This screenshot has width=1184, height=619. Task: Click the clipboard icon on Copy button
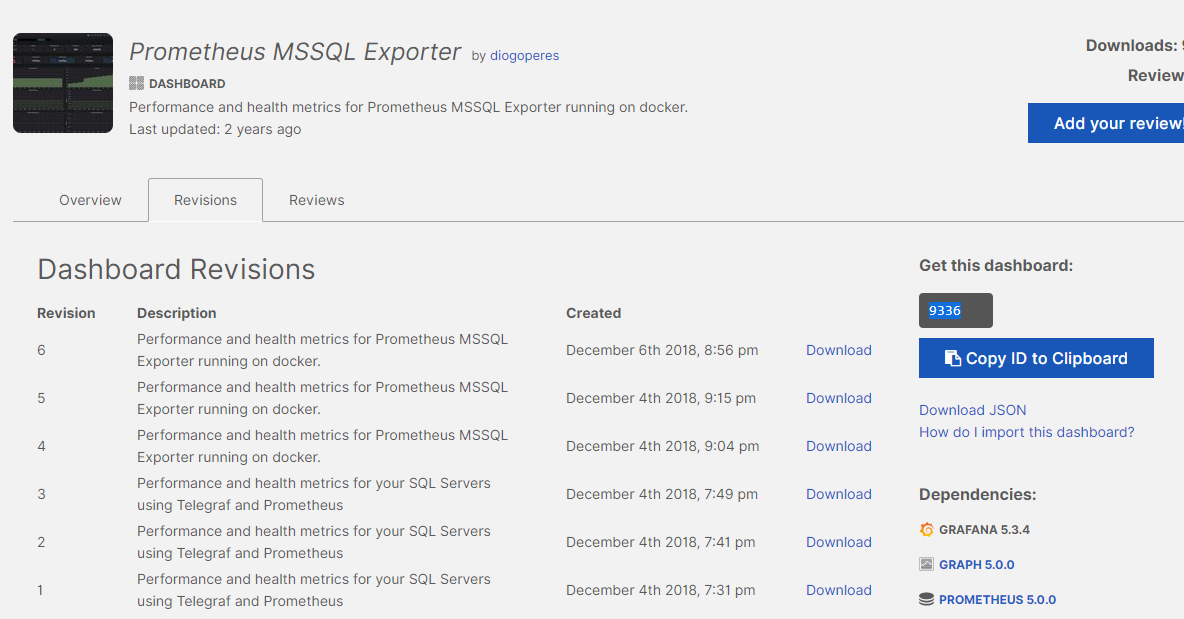click(x=953, y=359)
